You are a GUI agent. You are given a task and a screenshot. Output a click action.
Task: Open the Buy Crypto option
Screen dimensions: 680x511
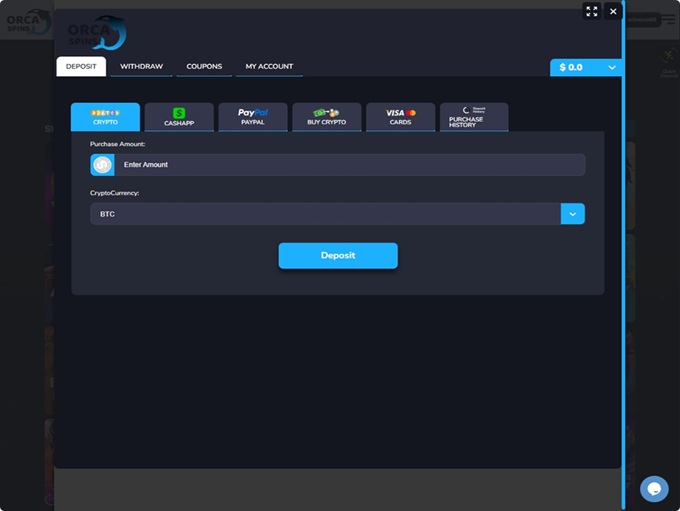coord(326,117)
